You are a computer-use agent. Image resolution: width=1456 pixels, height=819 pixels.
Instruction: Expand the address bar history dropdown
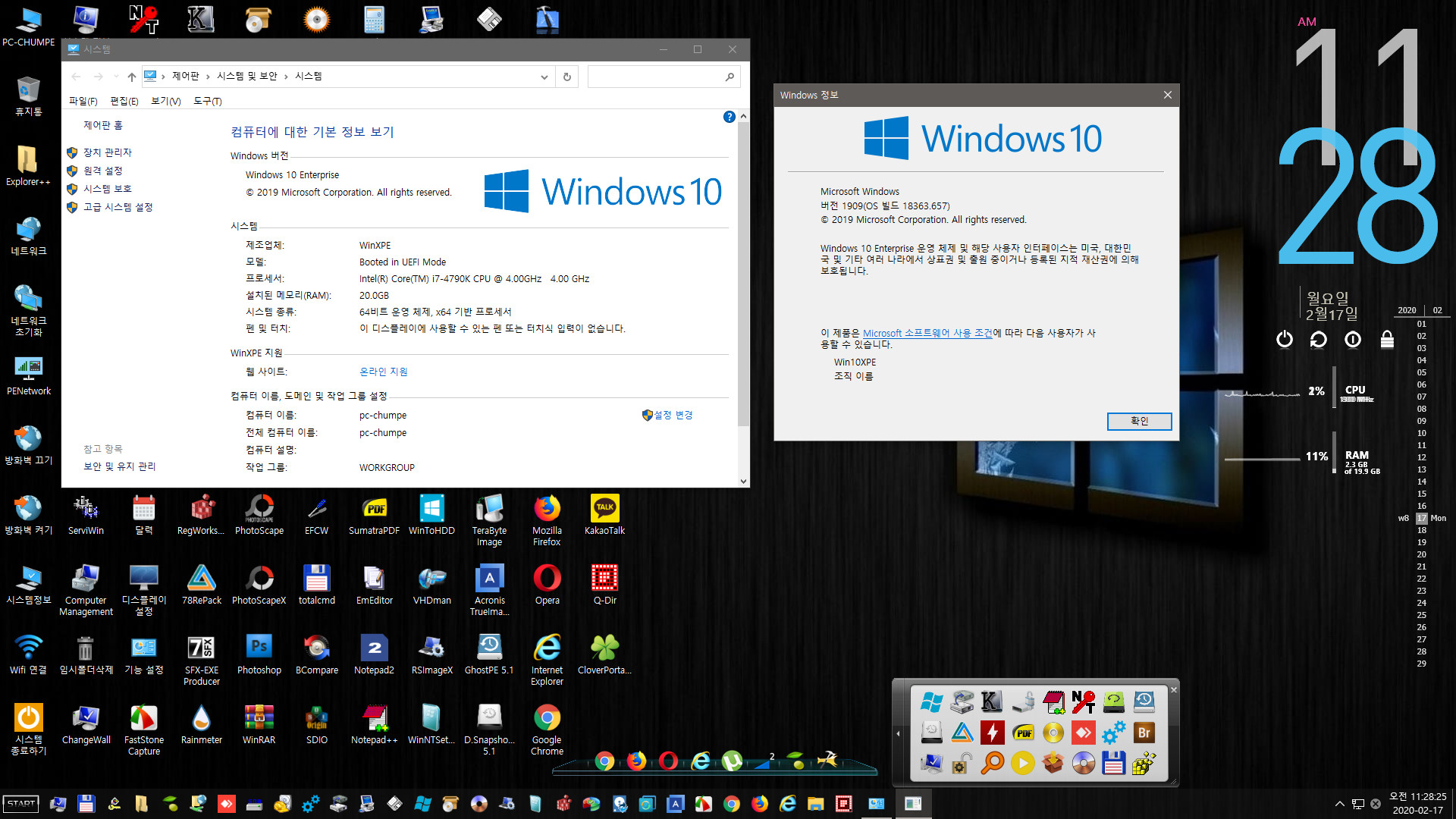[x=544, y=77]
